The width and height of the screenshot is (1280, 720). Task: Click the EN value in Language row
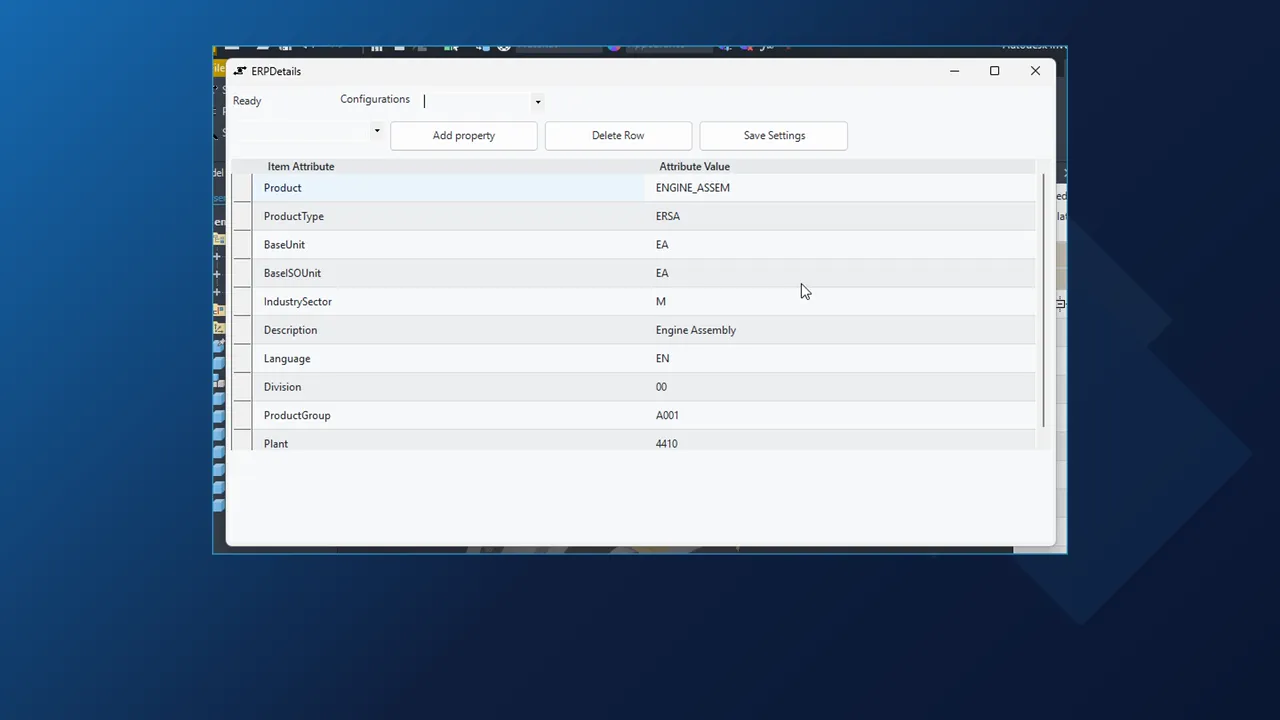[841, 359]
